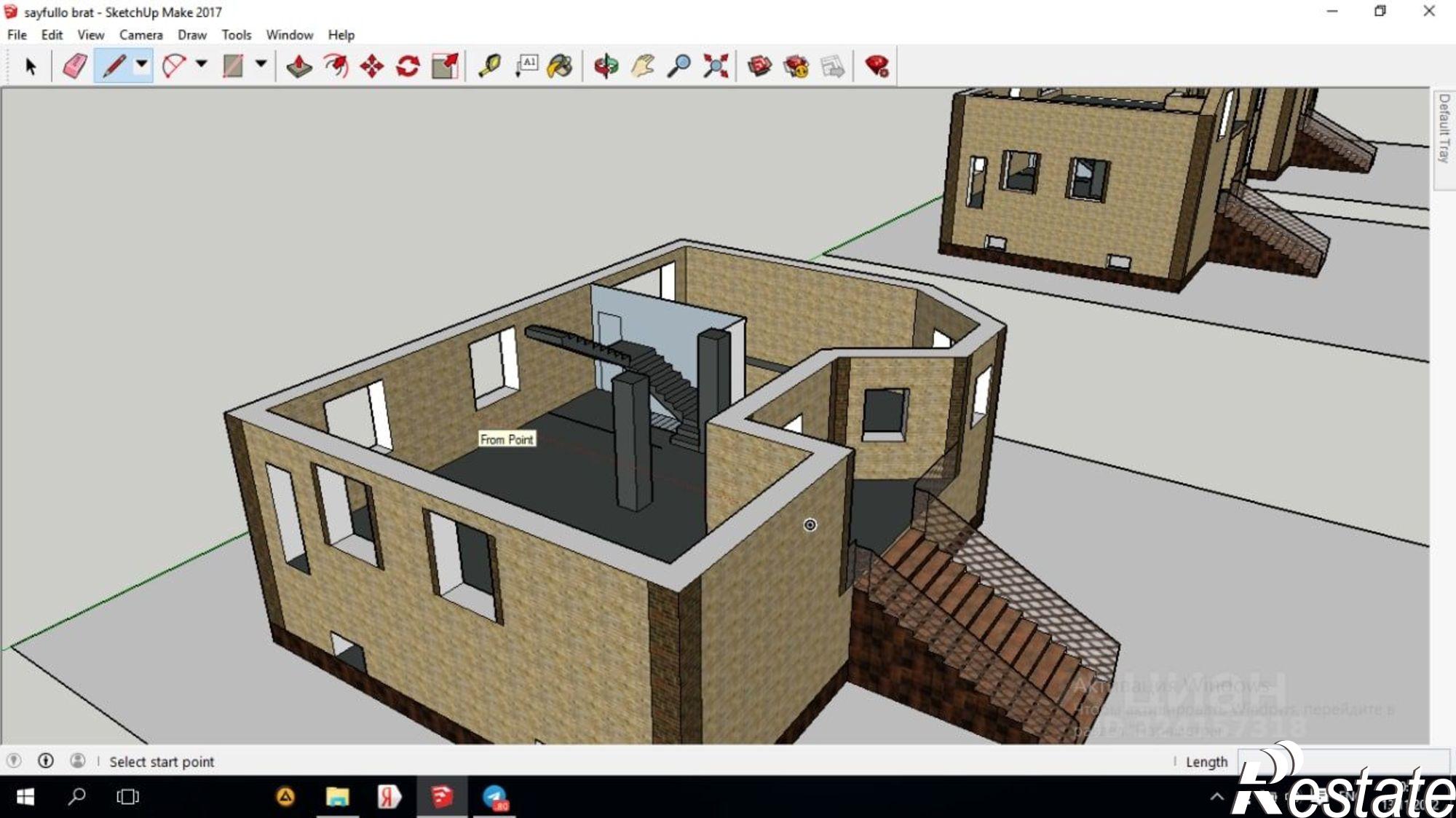This screenshot has height=818, width=1456.
Task: Click the Zoom Extents icon
Action: point(716,66)
